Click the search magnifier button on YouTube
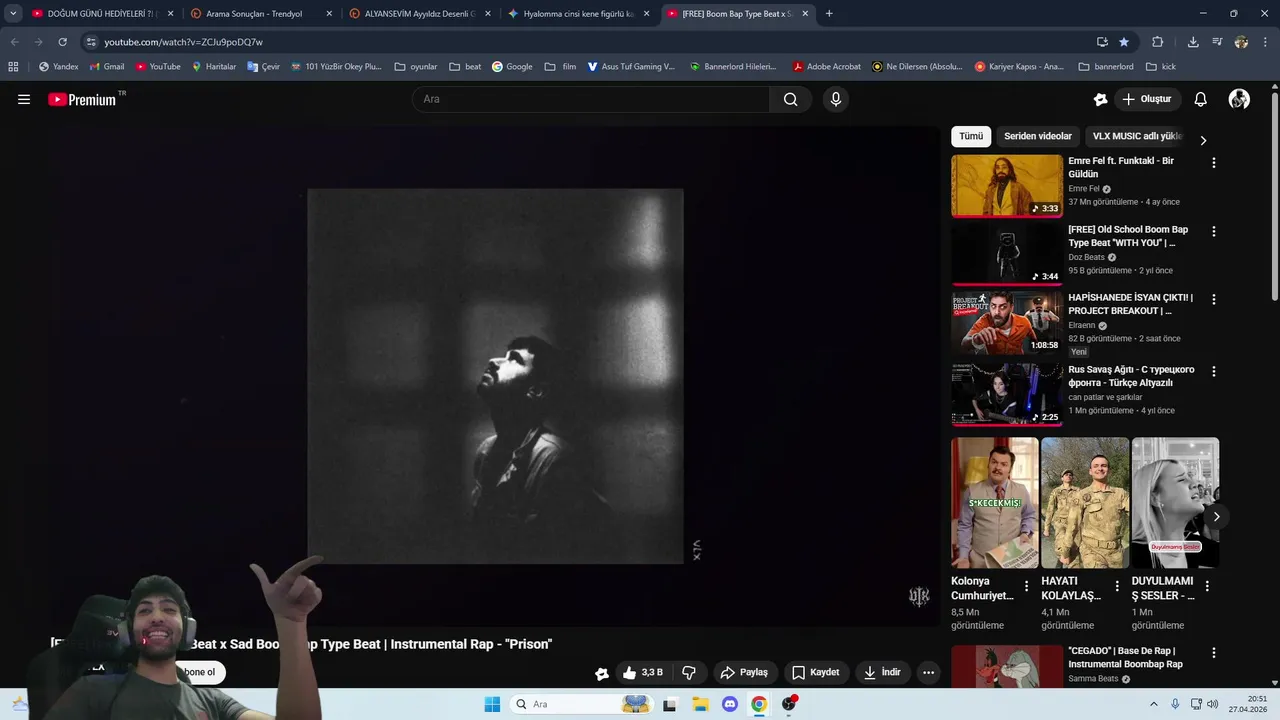1280x720 pixels. click(790, 99)
